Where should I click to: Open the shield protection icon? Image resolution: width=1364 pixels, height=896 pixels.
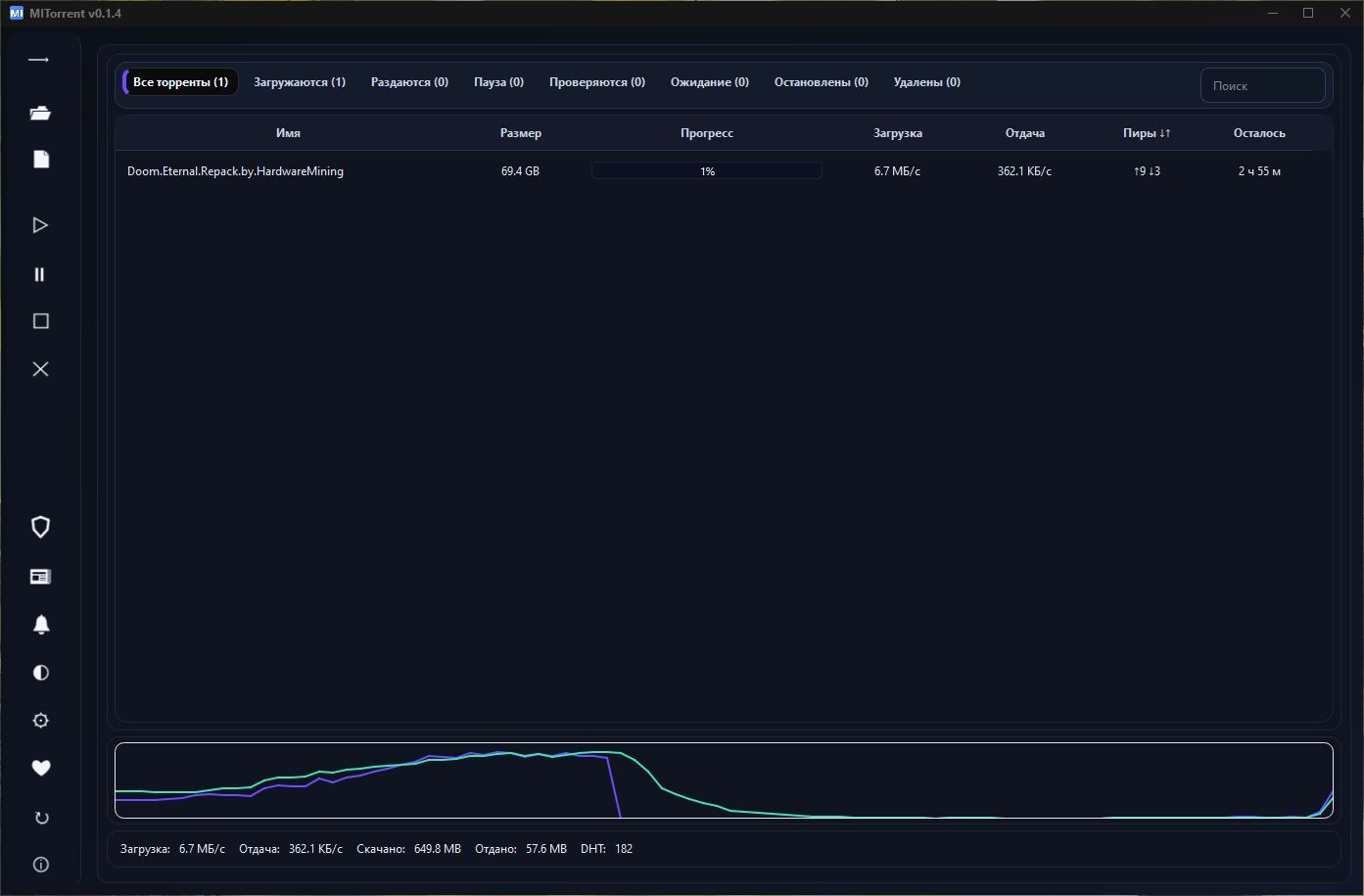(40, 527)
